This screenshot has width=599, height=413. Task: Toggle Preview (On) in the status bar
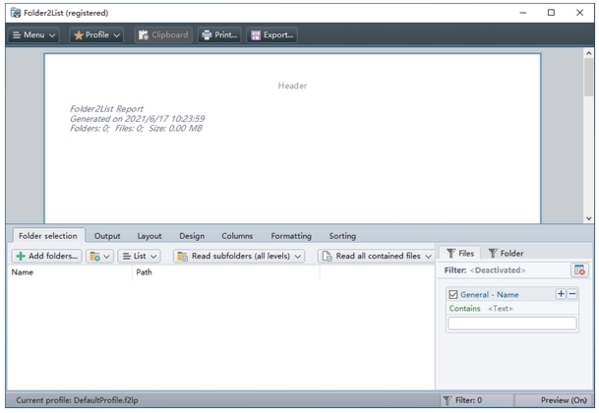pyautogui.click(x=563, y=400)
